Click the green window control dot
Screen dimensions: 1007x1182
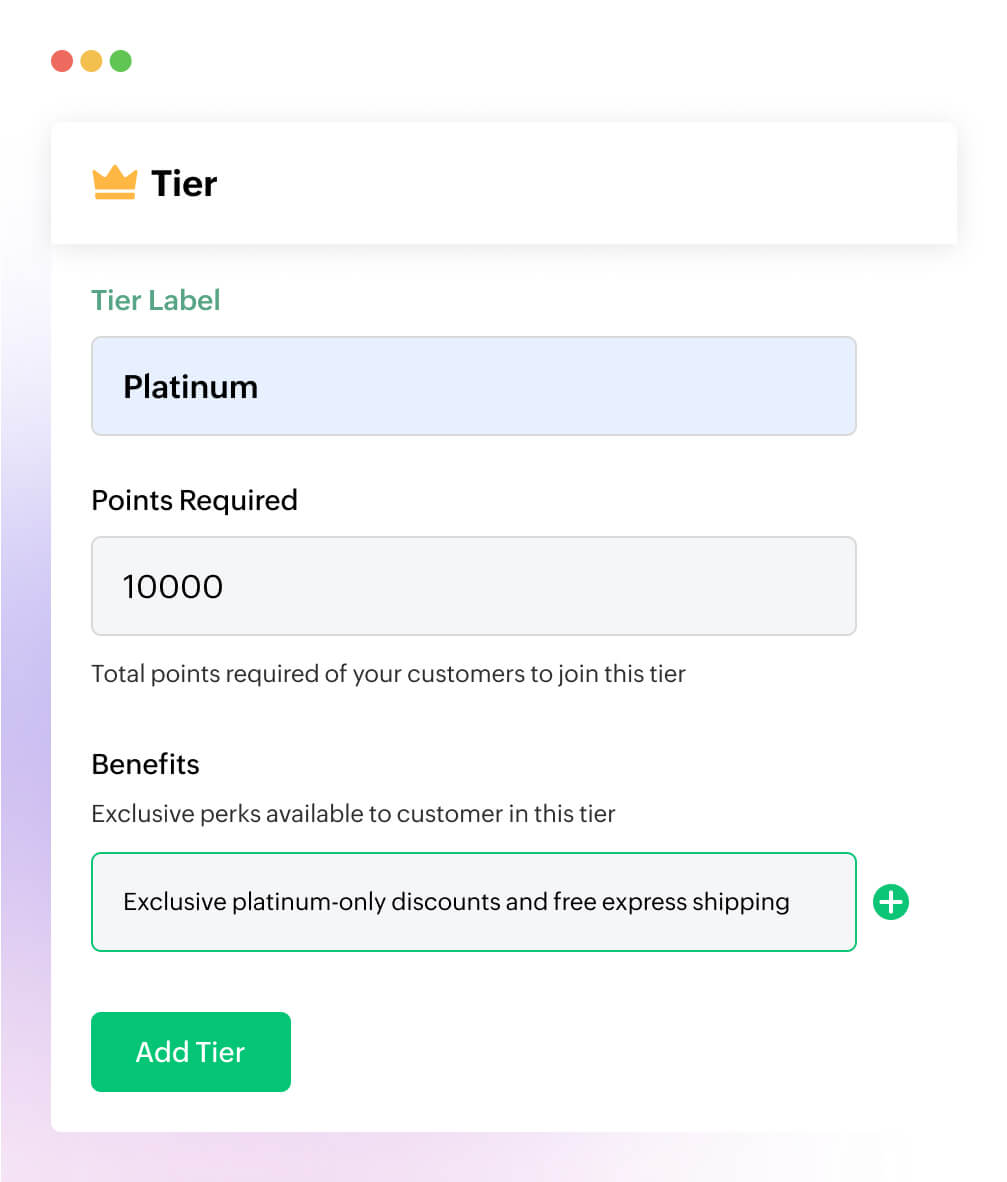(x=120, y=61)
